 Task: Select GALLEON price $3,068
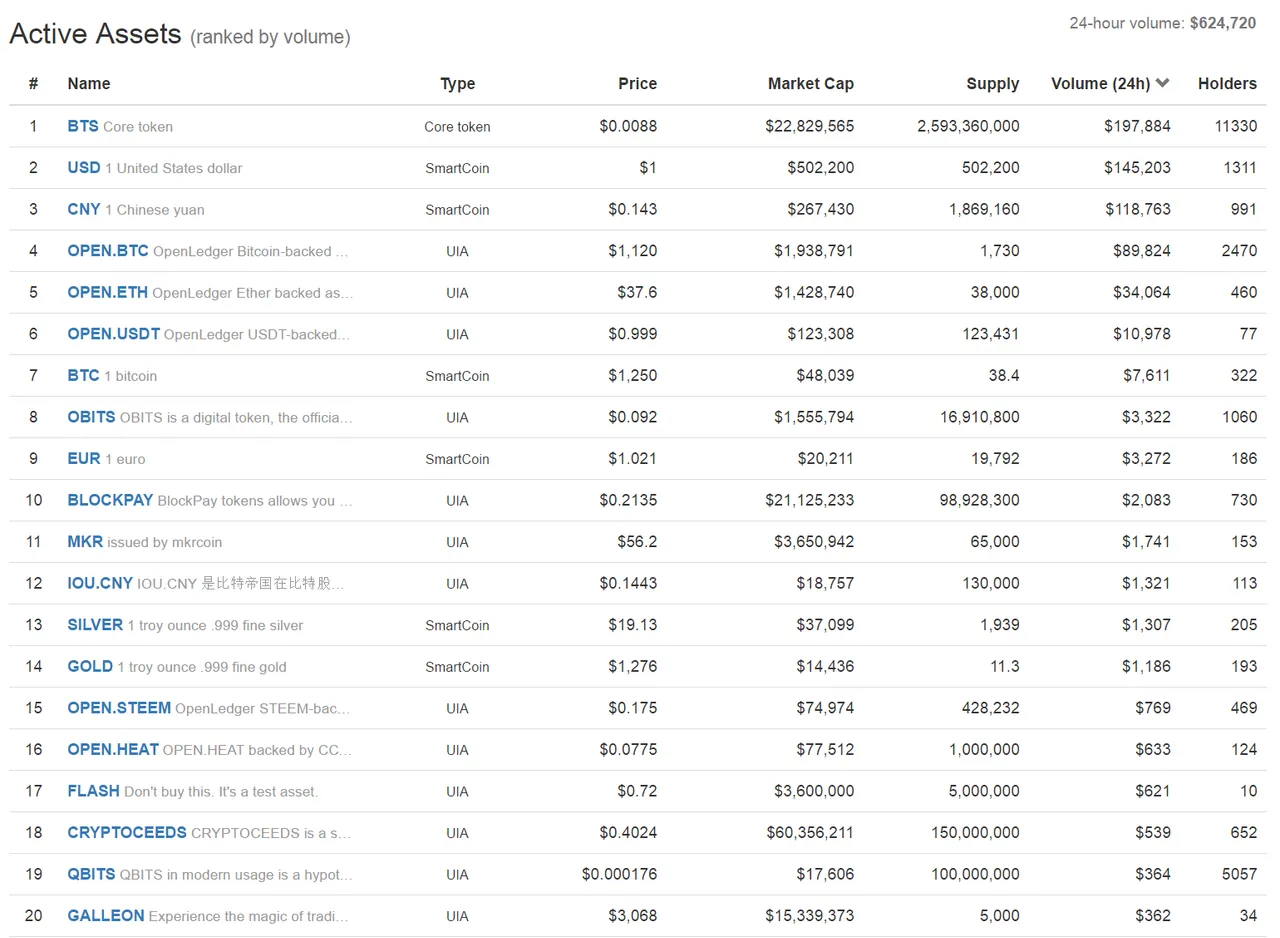pyautogui.click(x=632, y=915)
